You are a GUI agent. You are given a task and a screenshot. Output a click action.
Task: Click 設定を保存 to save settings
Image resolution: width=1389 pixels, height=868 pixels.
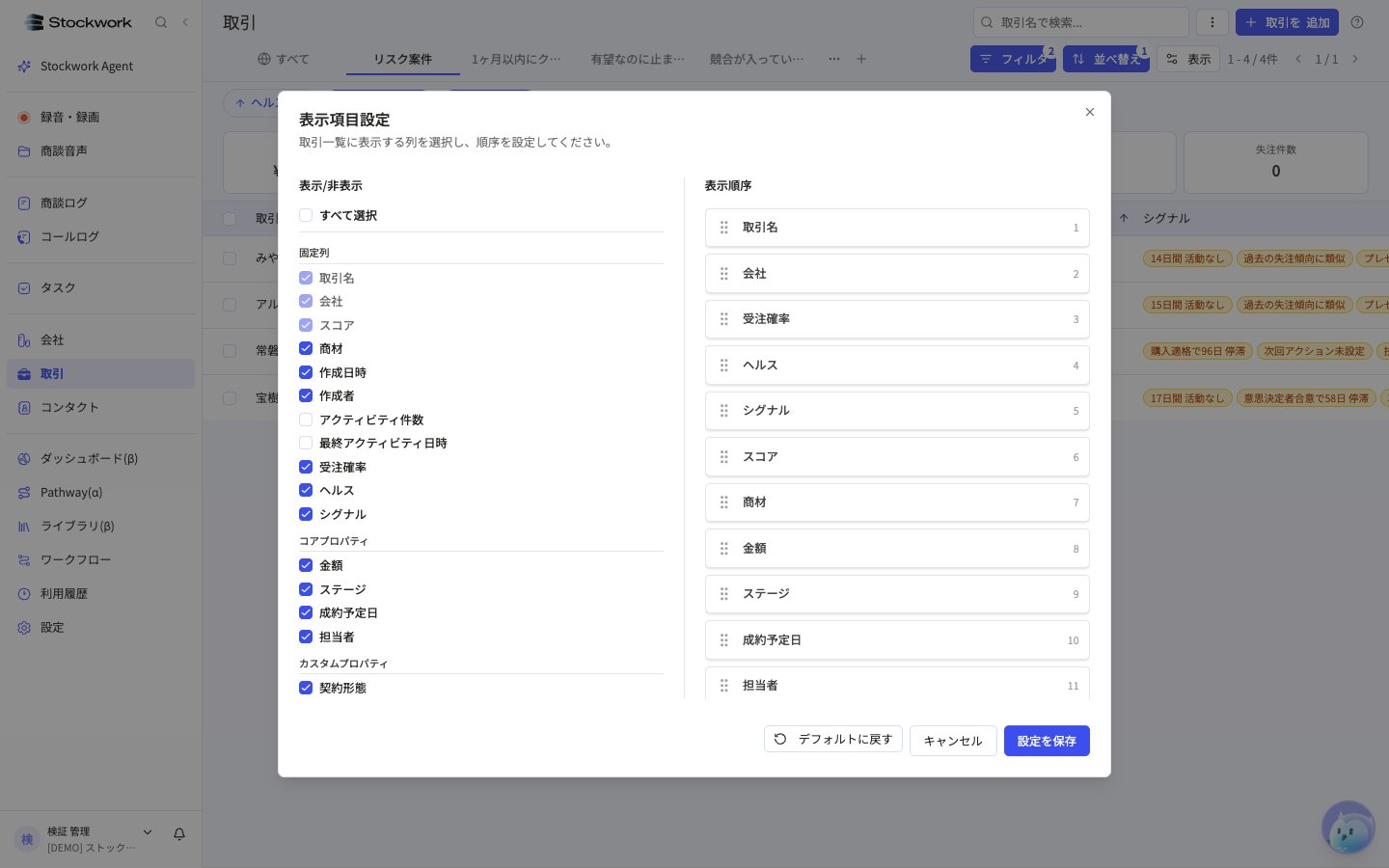click(1047, 741)
